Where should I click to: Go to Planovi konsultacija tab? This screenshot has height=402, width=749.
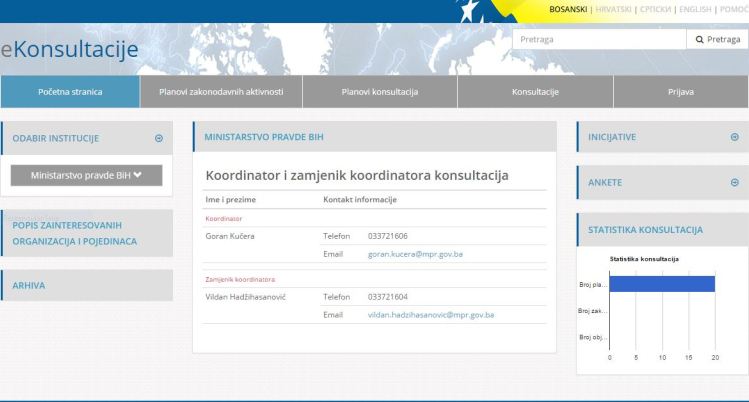pyautogui.click(x=379, y=92)
